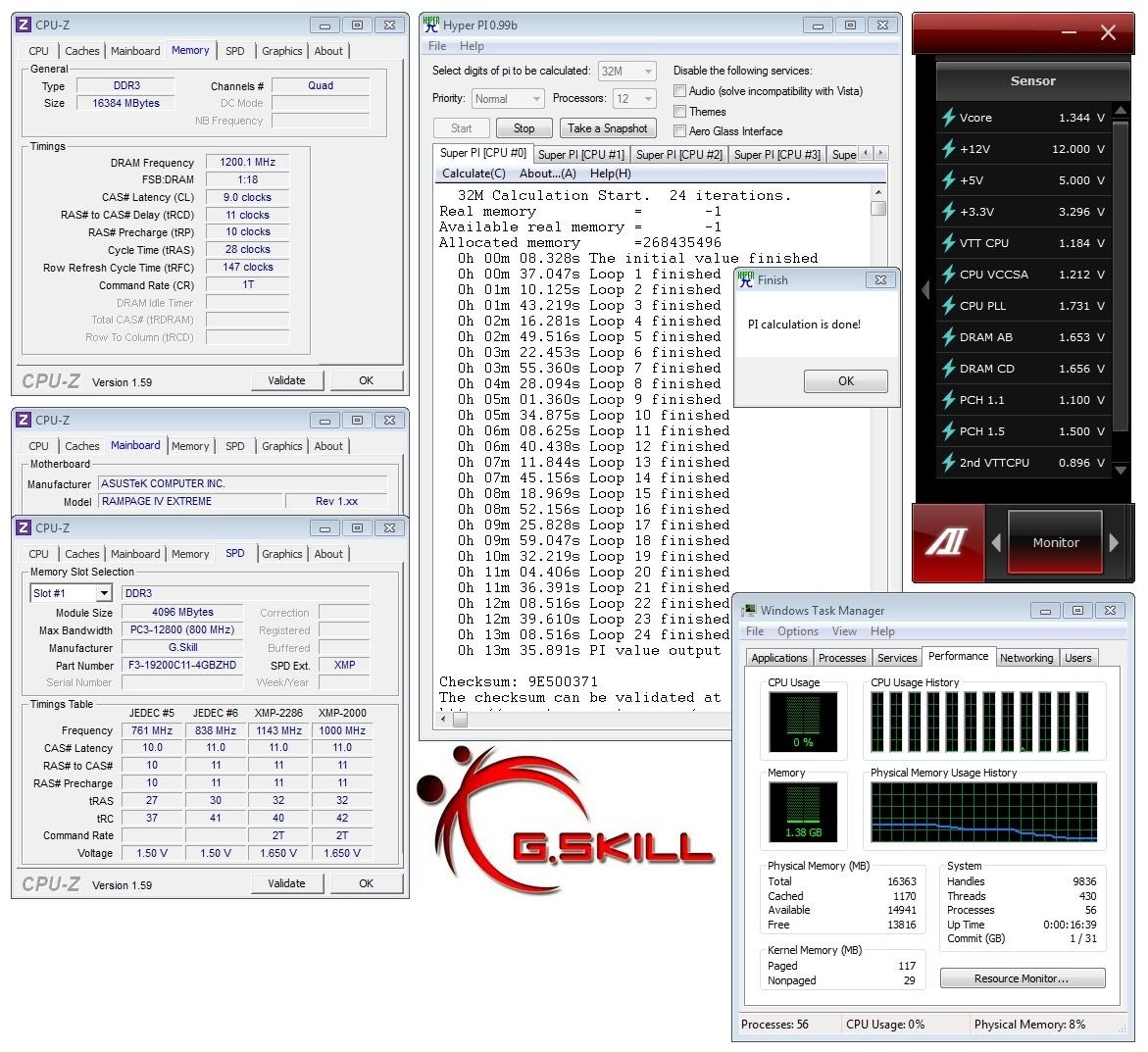
Task: Click the lightning bolt icon beside PCH 1.5
Action: point(949,431)
